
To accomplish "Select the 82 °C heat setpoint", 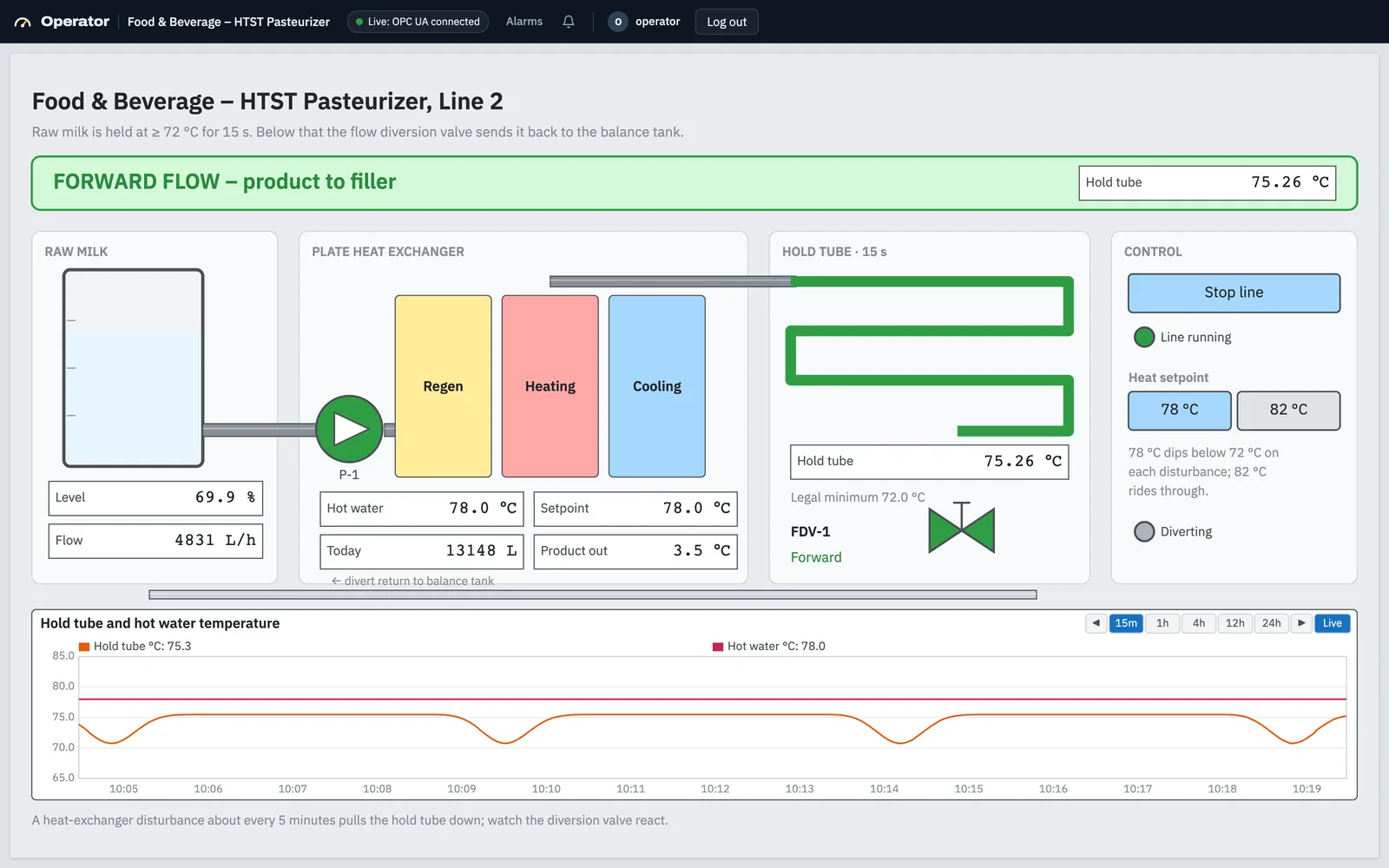I will click(x=1288, y=411).
